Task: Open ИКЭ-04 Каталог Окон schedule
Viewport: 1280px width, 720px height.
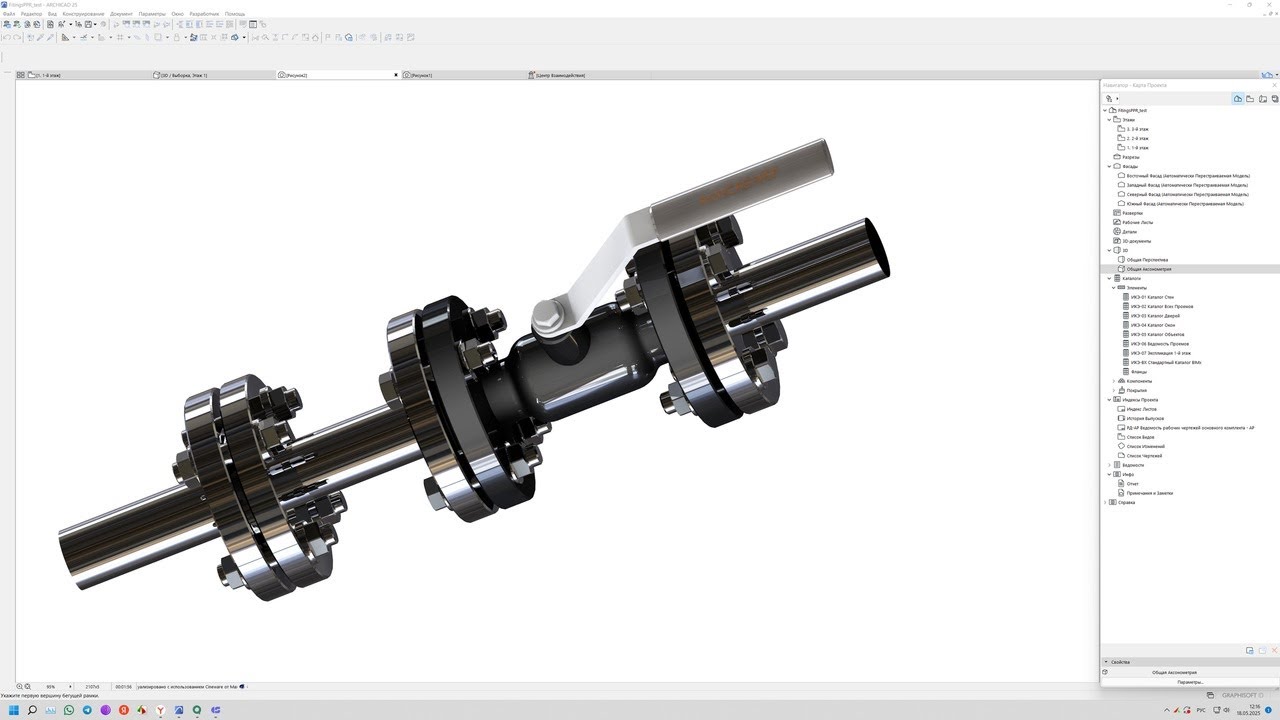Action: [x=1154, y=325]
